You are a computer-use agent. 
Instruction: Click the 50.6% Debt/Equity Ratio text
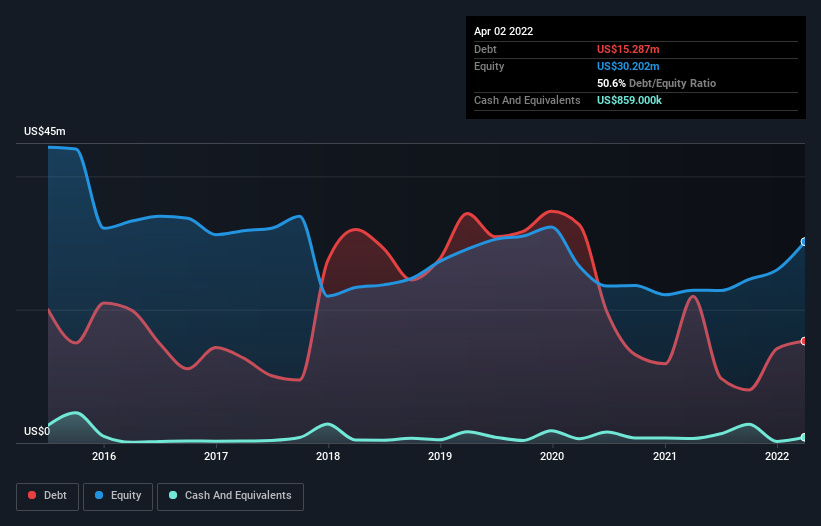pyautogui.click(x=657, y=83)
